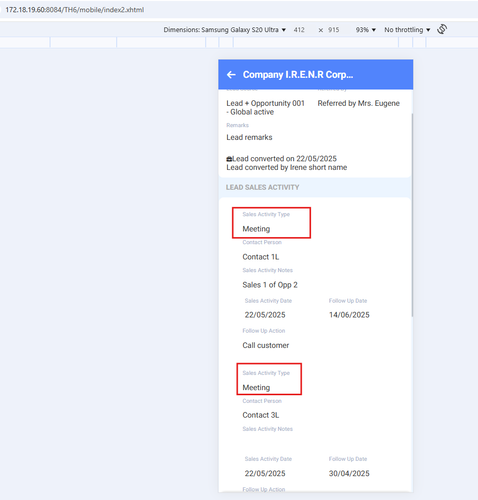The height and width of the screenshot is (500, 478).
Task: Click the Follow Up Date 14/06/2025
Action: click(x=349, y=315)
